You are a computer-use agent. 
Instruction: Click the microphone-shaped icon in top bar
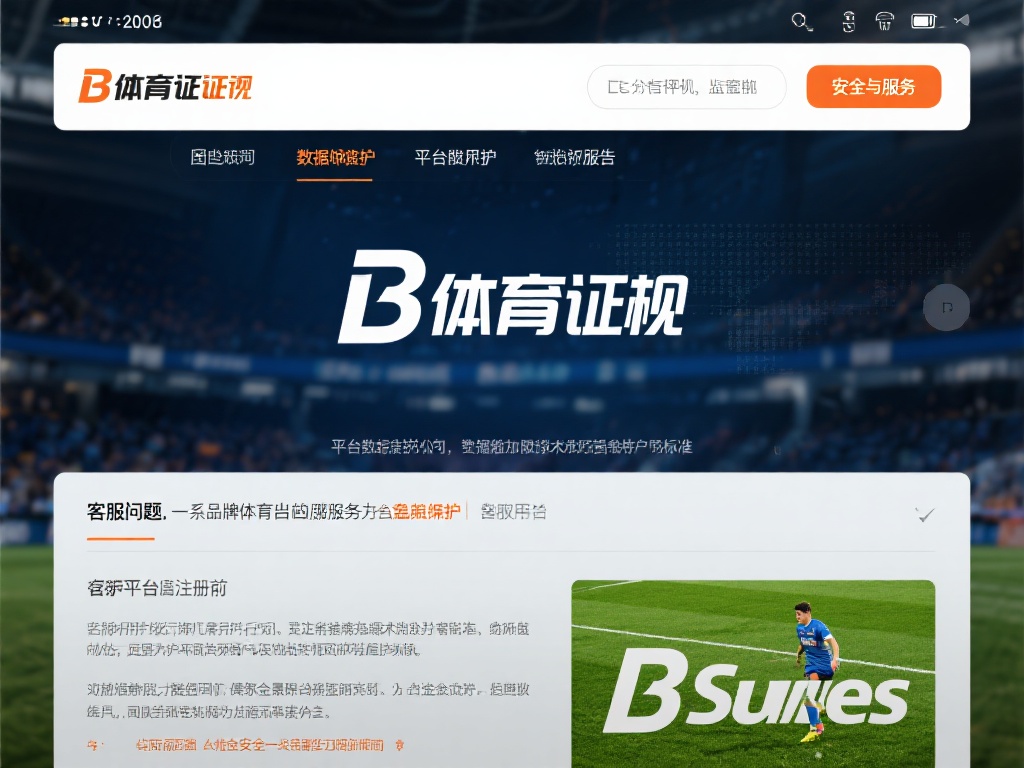(x=848, y=22)
